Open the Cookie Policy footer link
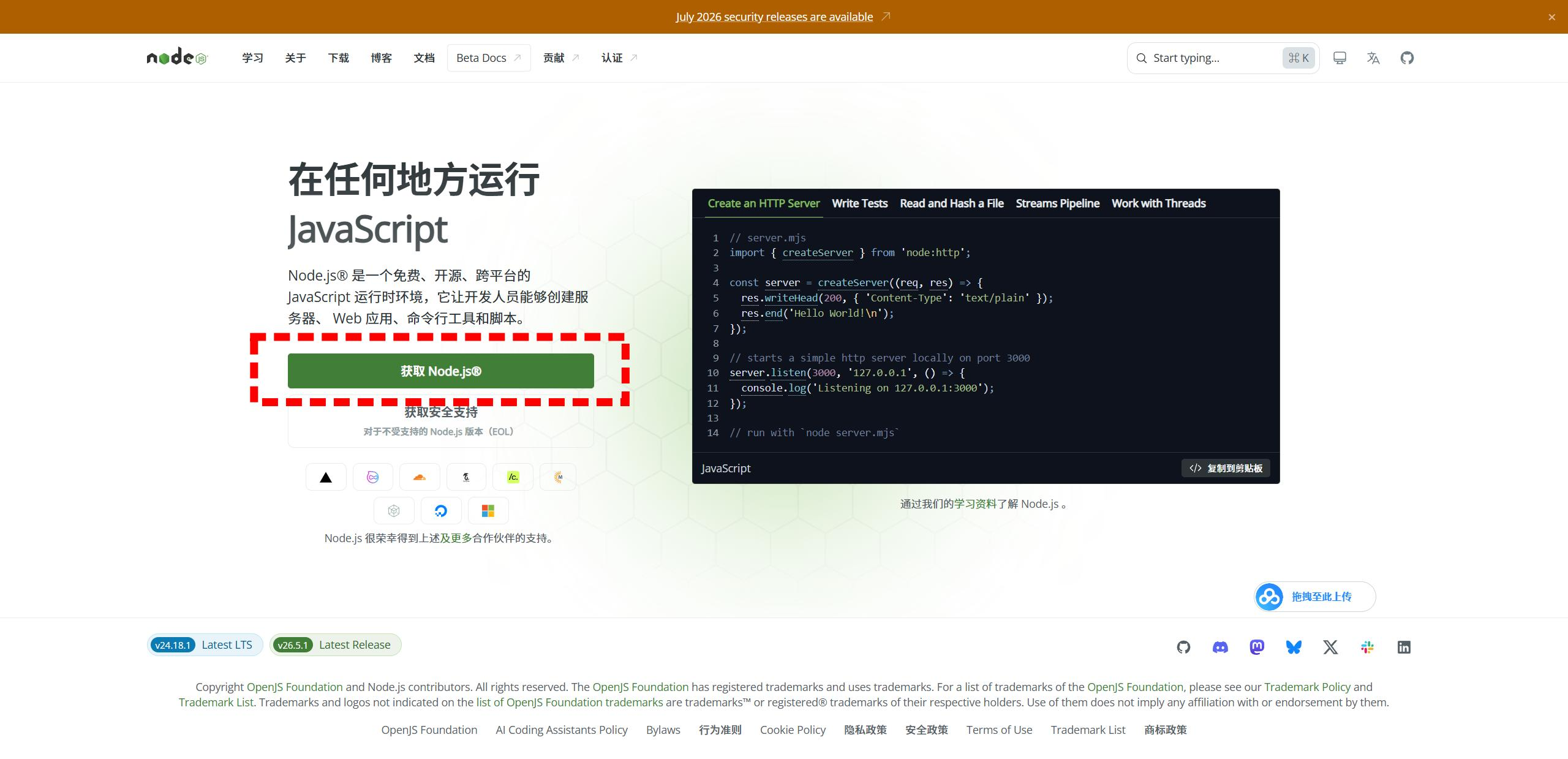The image size is (1568, 759). 793,730
